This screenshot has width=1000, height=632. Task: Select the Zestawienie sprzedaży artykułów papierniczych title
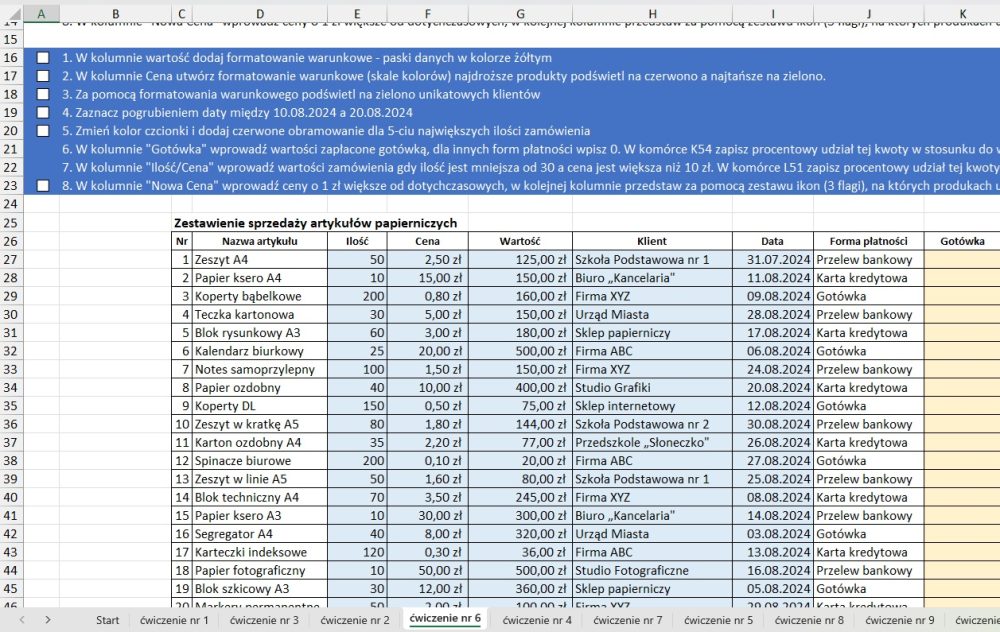(x=316, y=223)
